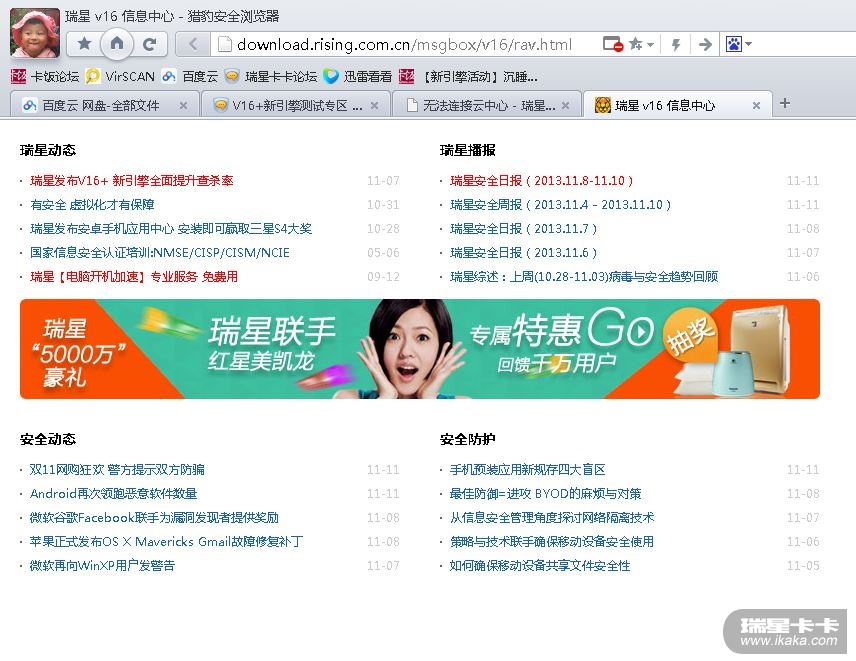Open 手机预装应用新规存四大盲区 article

tap(528, 469)
